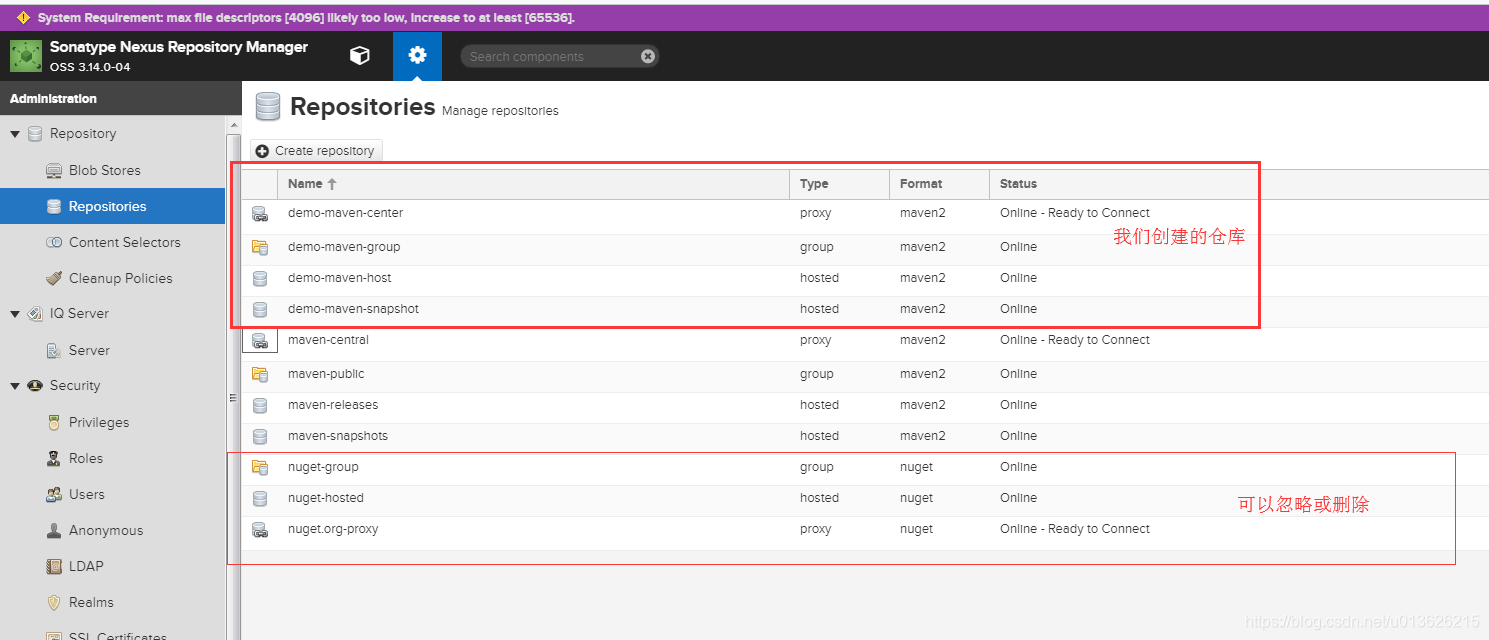Clear the search components field
The height and width of the screenshot is (640, 1489).
tap(648, 56)
